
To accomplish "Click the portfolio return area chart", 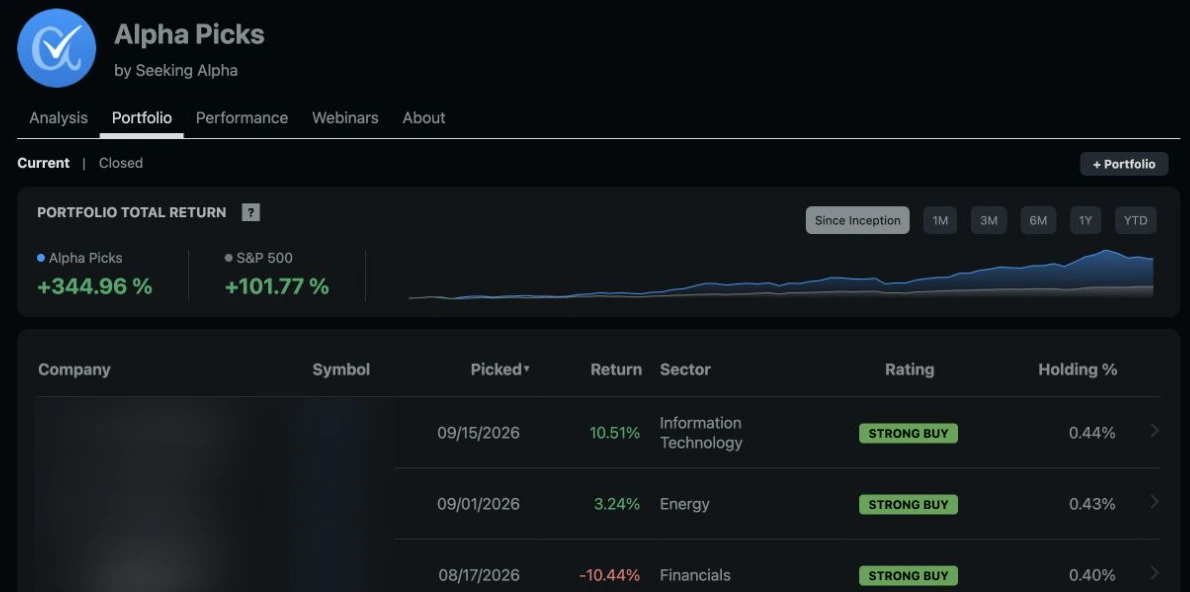I will tap(781, 274).
